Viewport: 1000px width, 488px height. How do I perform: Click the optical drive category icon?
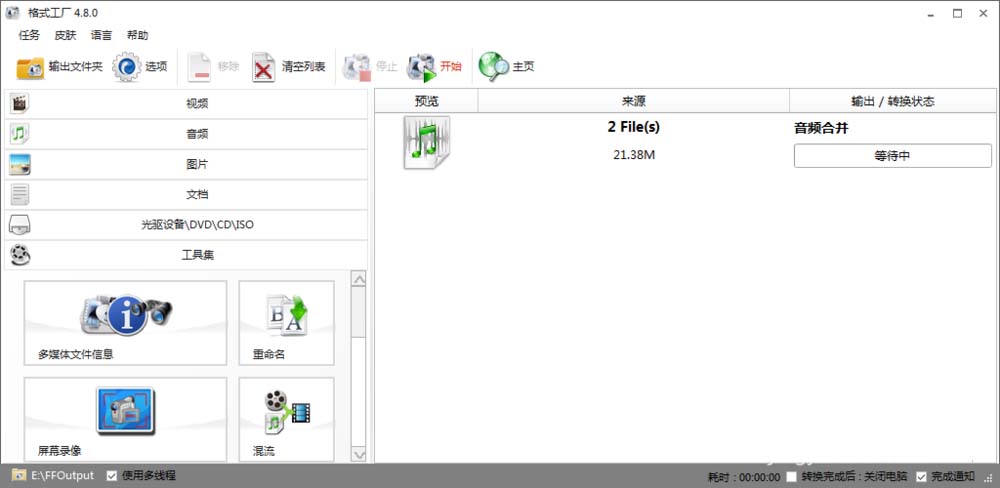[20, 225]
